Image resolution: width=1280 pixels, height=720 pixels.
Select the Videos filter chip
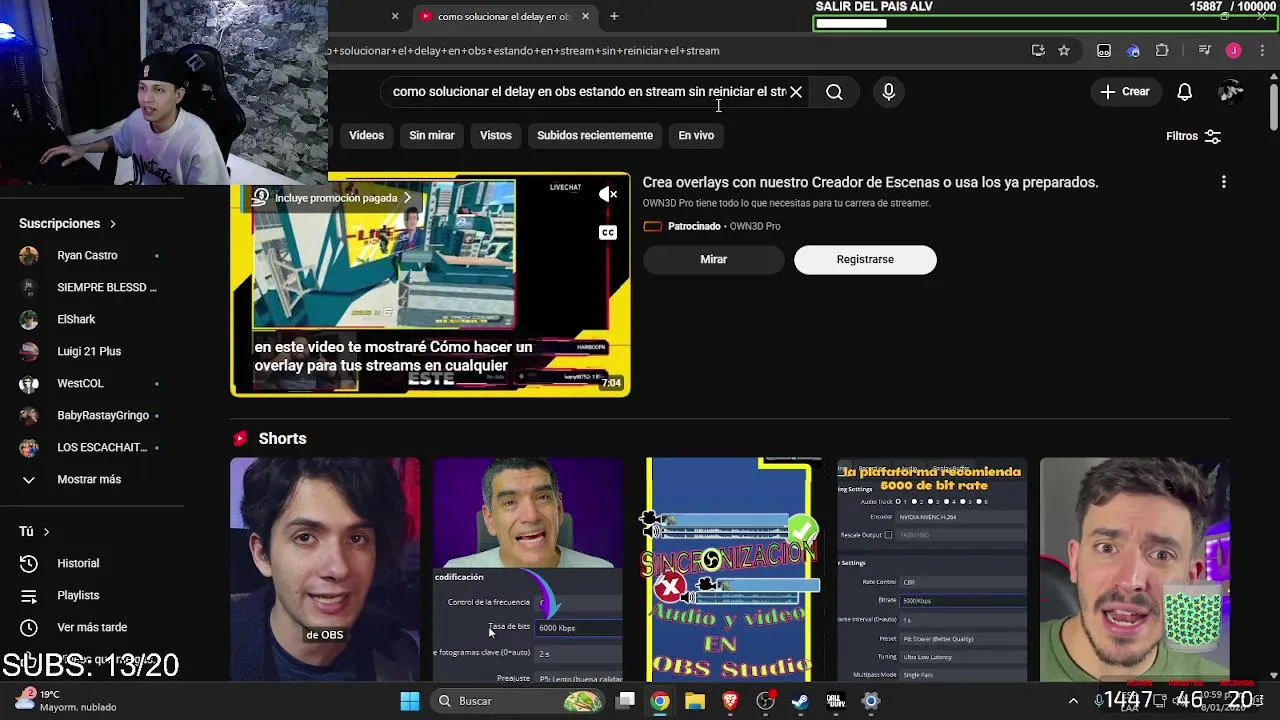coord(366,136)
